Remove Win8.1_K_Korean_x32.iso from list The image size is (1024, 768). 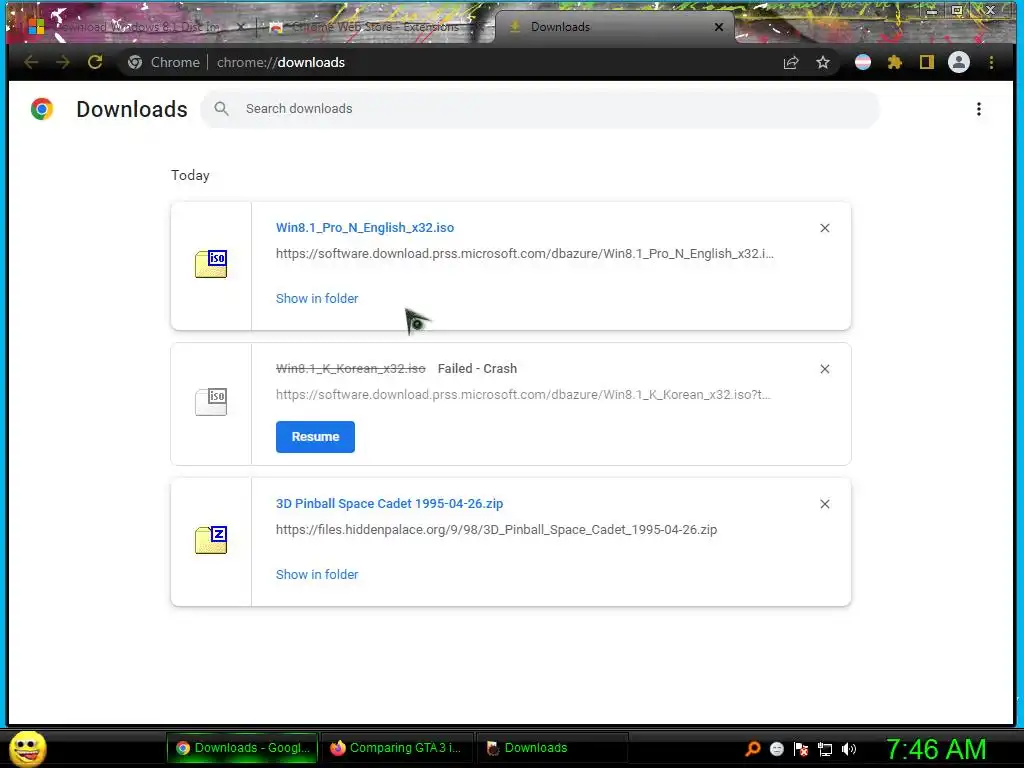tap(824, 369)
